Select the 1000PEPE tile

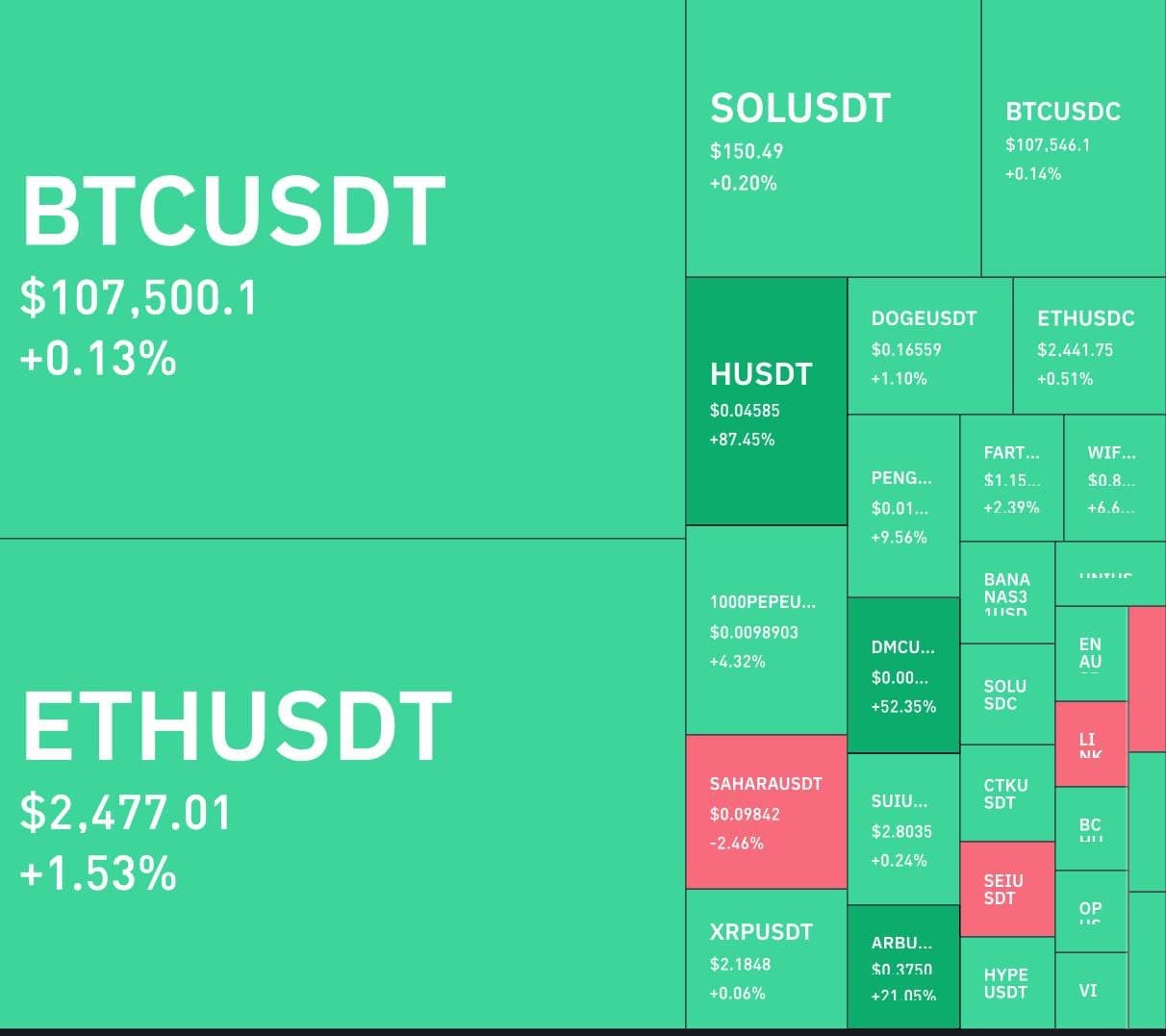coord(766,630)
